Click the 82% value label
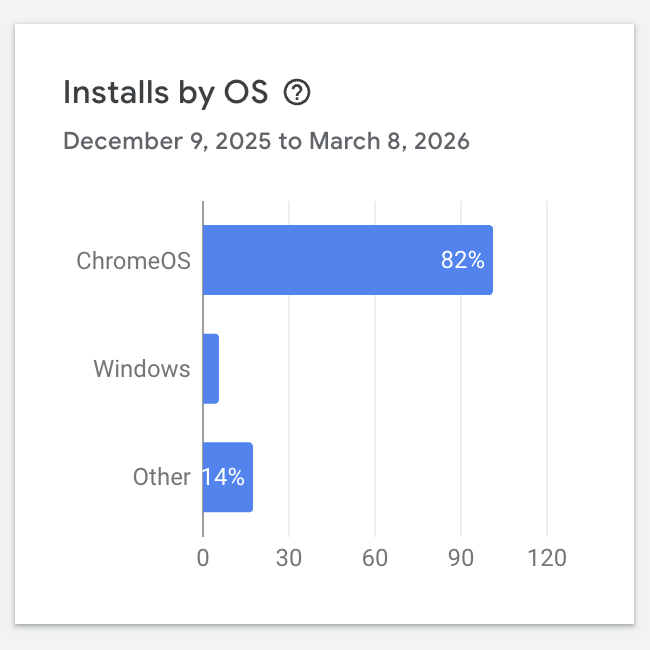 [x=463, y=261]
